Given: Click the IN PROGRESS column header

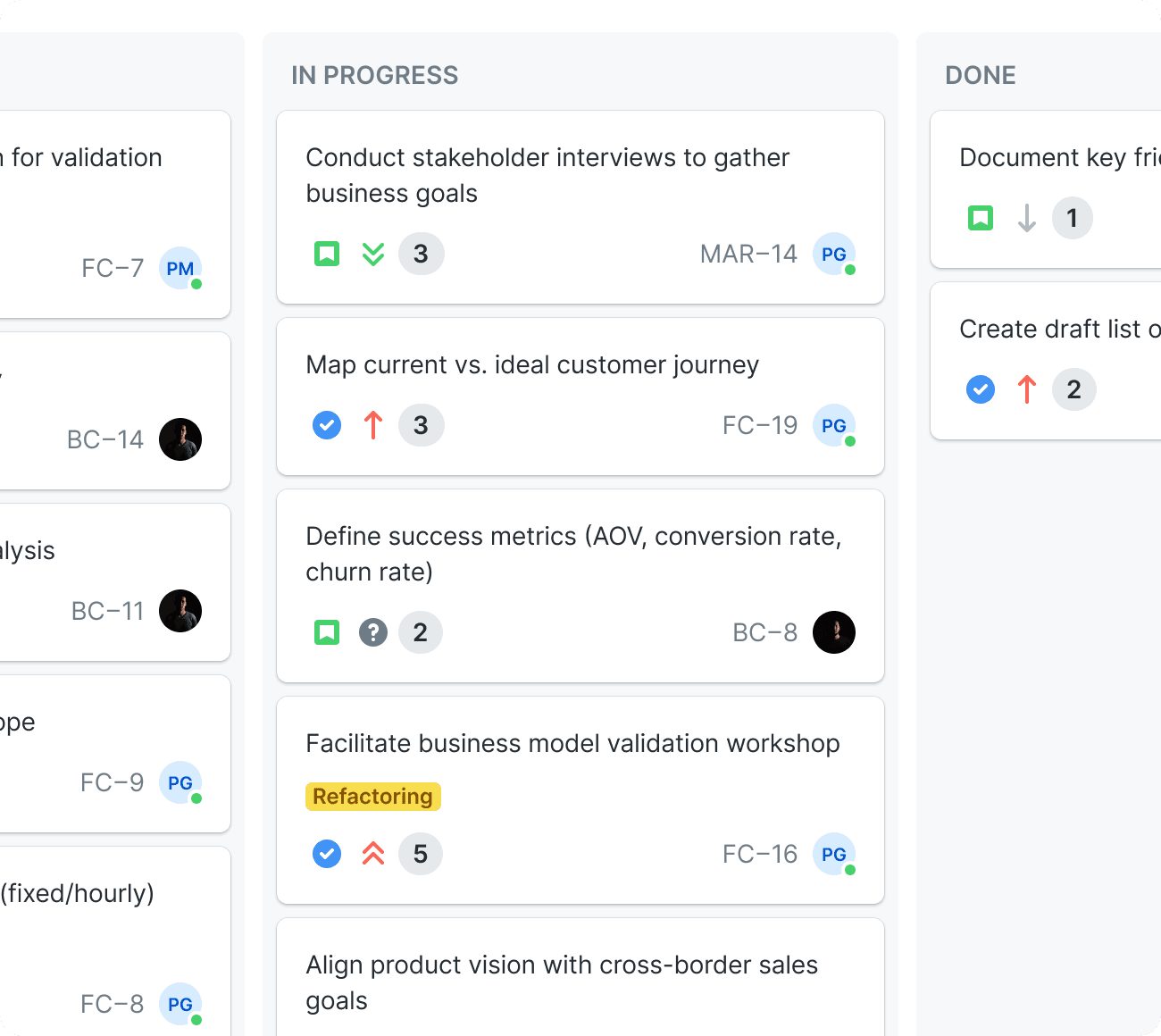Looking at the screenshot, I should click(375, 75).
